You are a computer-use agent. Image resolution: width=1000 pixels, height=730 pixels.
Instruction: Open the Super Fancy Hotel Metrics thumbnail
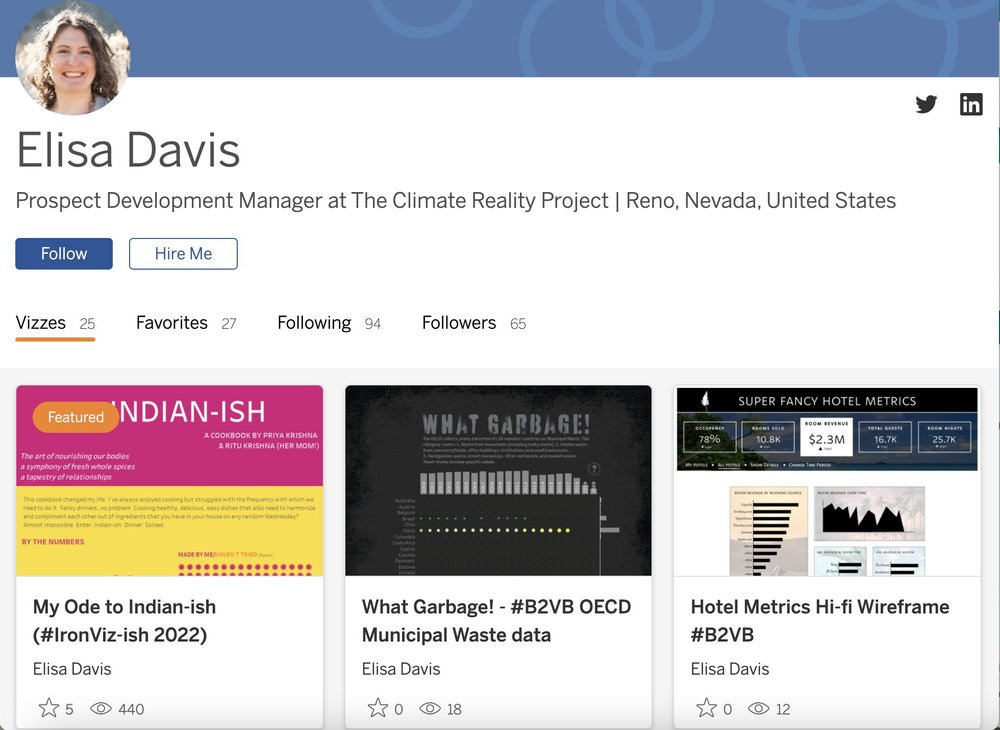pos(827,481)
